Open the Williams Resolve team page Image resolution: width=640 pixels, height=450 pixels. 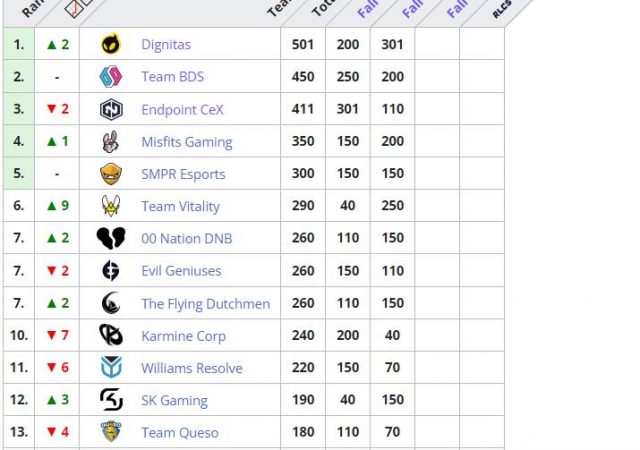pos(191,368)
